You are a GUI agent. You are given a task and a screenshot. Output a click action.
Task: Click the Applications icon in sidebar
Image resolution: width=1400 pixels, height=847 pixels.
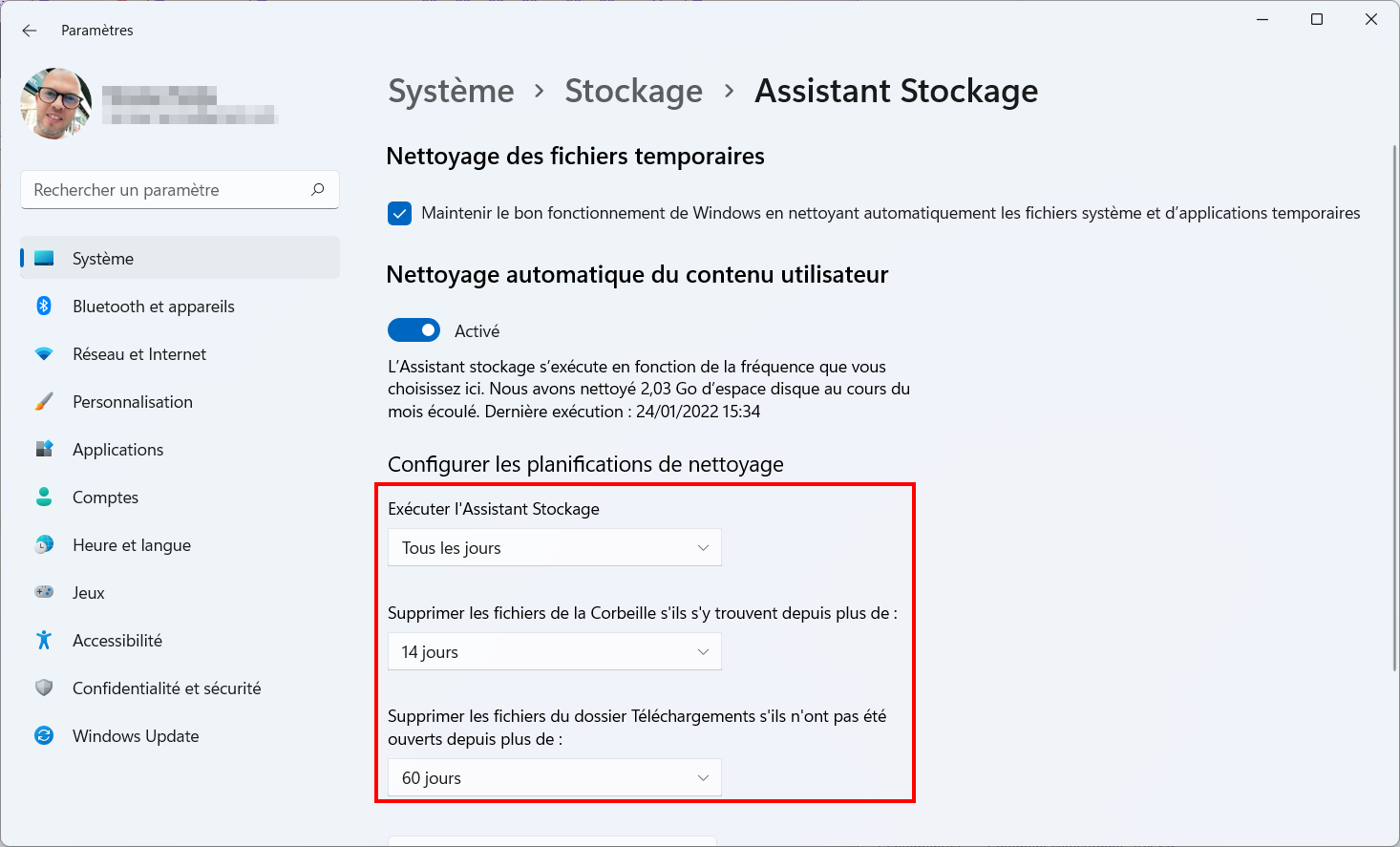[x=44, y=449]
